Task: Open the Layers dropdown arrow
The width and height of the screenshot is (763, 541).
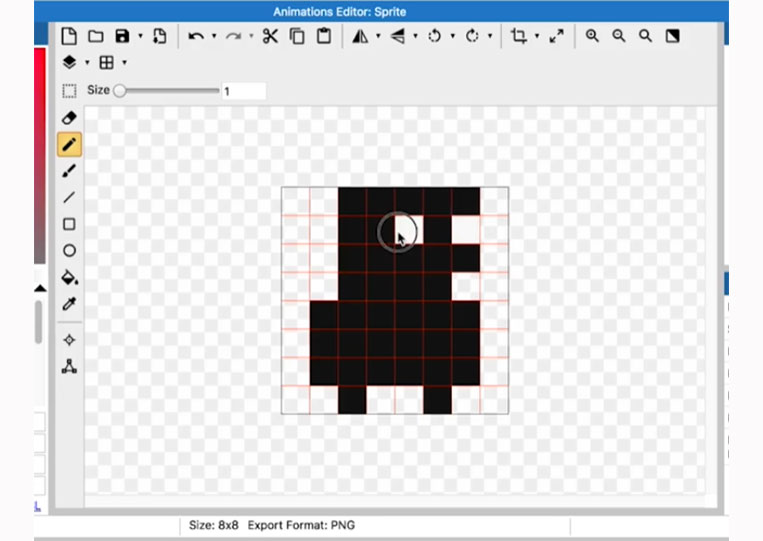Action: (x=87, y=62)
